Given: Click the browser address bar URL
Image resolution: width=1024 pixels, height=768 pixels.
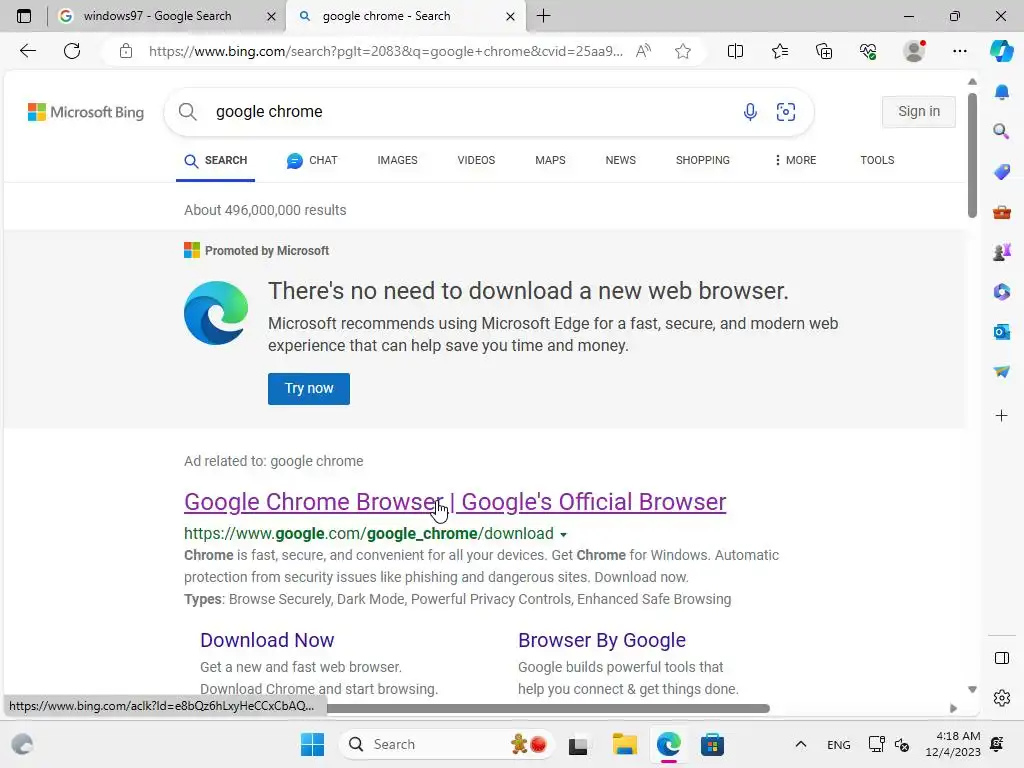Looking at the screenshot, I should click(x=385, y=51).
